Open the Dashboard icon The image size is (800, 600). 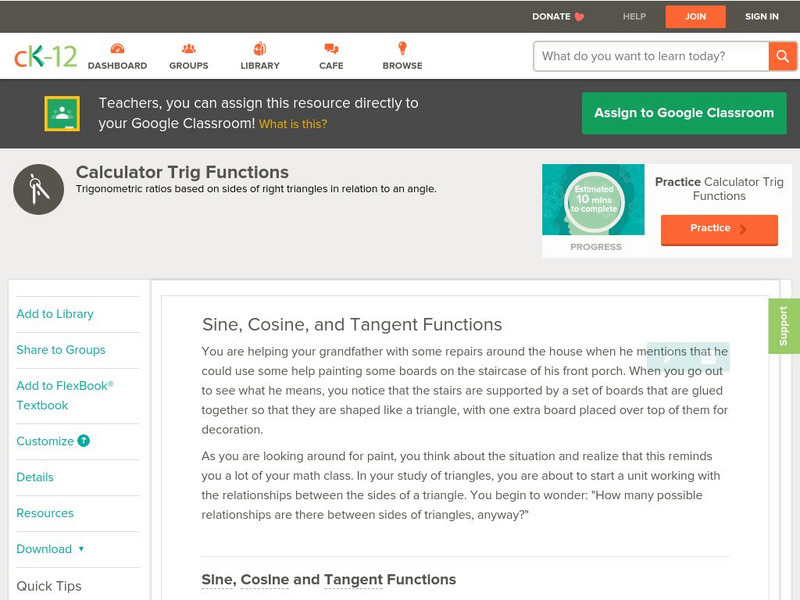pyautogui.click(x=117, y=49)
